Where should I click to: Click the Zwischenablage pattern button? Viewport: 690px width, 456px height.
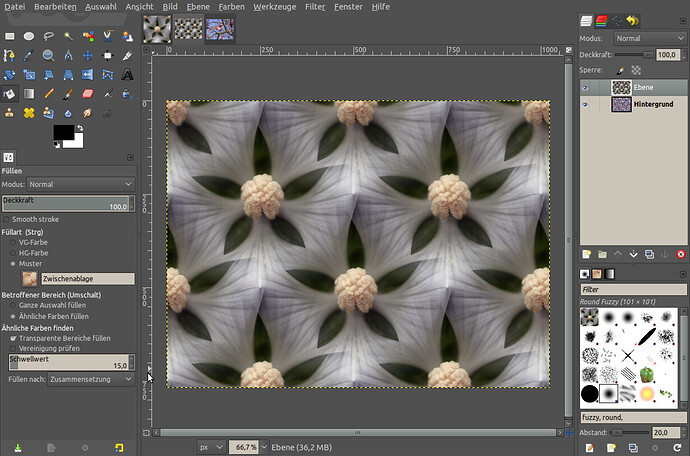(28, 279)
